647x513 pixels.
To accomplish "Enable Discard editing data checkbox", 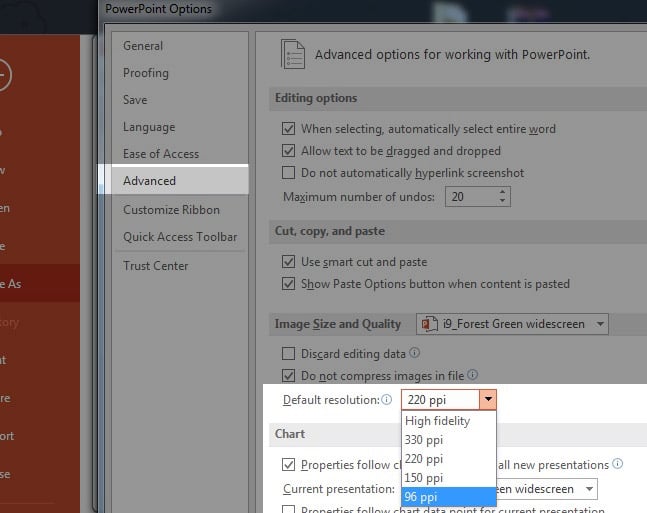I will [x=289, y=354].
